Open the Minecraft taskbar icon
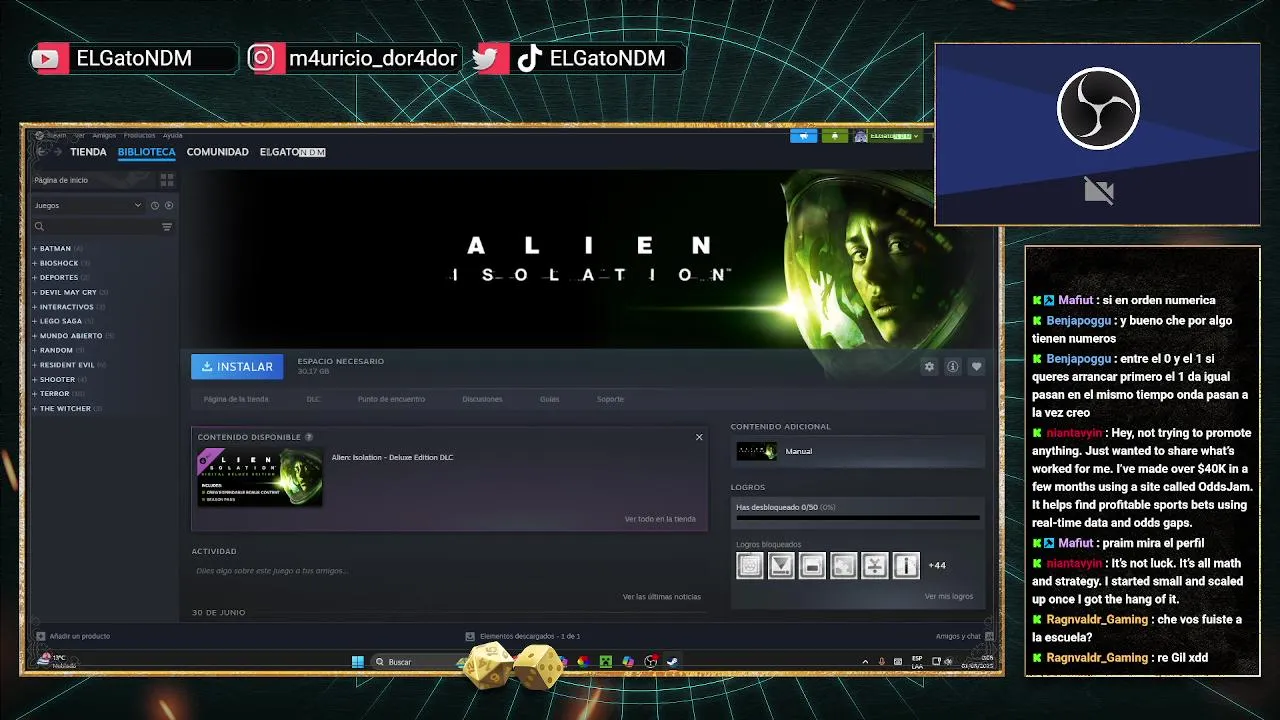 606,661
